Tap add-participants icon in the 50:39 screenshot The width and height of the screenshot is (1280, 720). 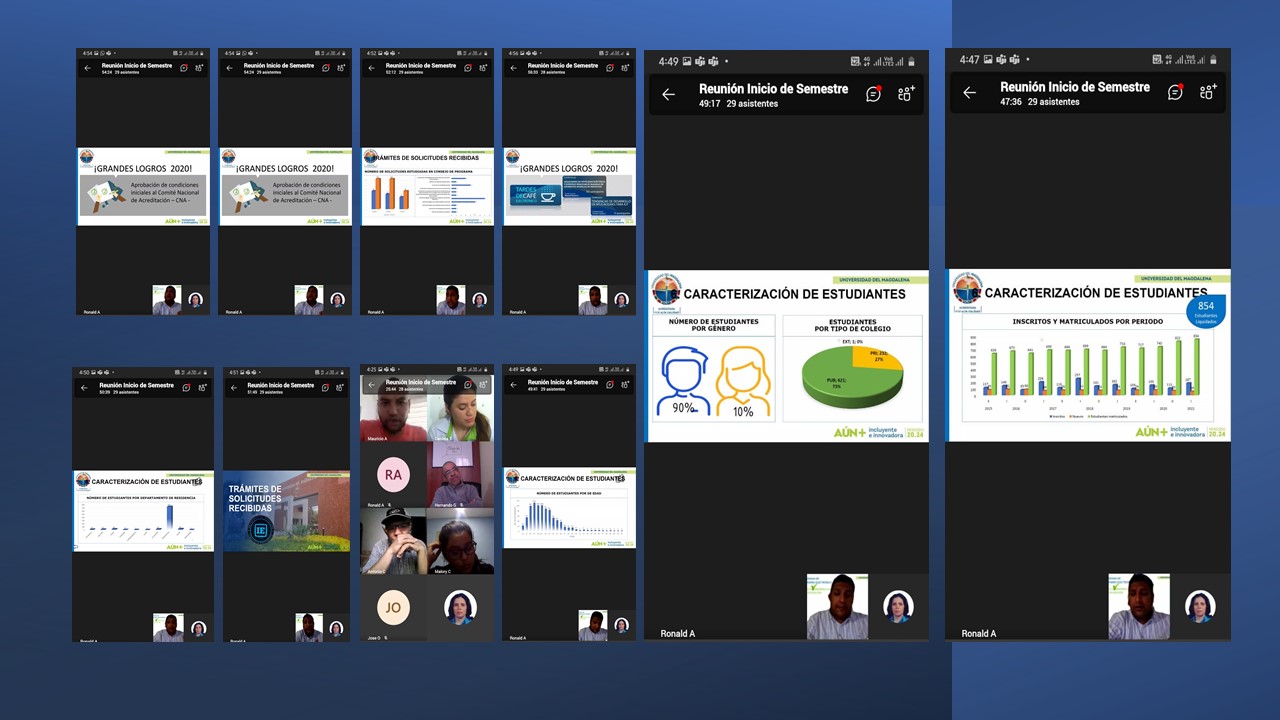pos(201,388)
